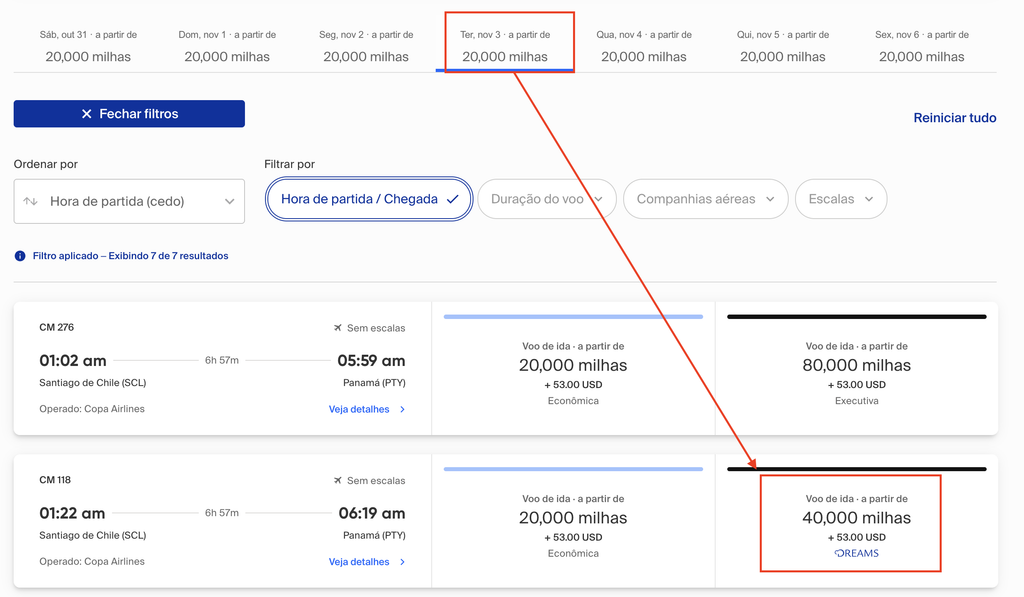Viewport: 1024px width, 597px height.
Task: Click 6h 57m duration on CM 276
Action: coord(222,360)
